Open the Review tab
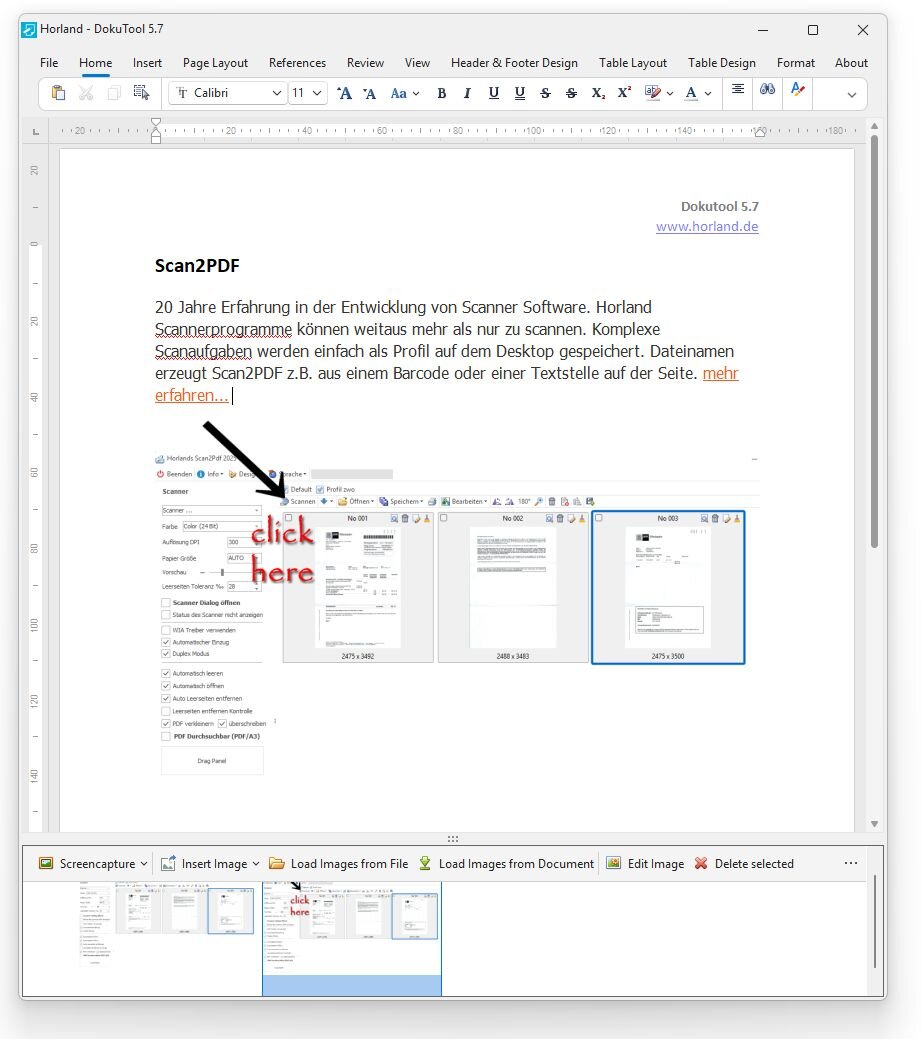Screen dimensions: 921x1039 coord(365,63)
